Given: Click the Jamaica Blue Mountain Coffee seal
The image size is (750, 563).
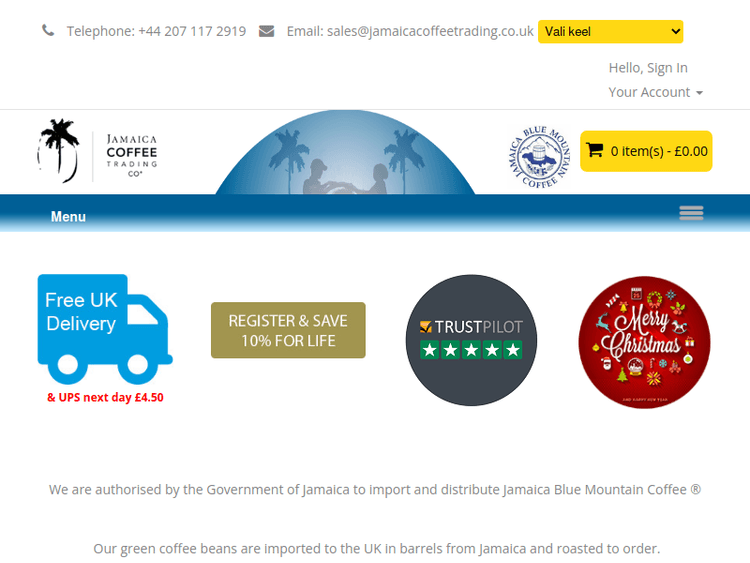Looking at the screenshot, I should (540, 157).
